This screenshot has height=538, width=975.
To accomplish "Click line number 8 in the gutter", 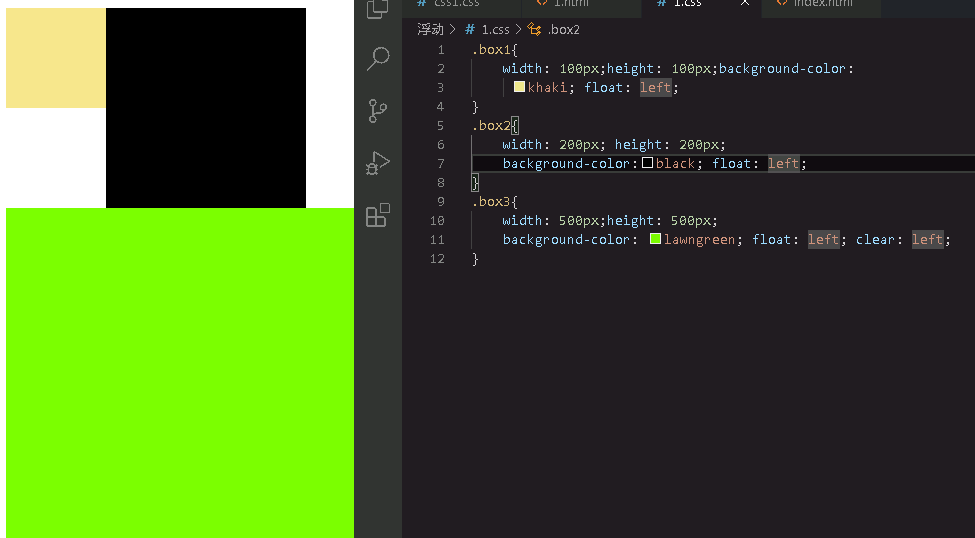I will pyautogui.click(x=441, y=182).
